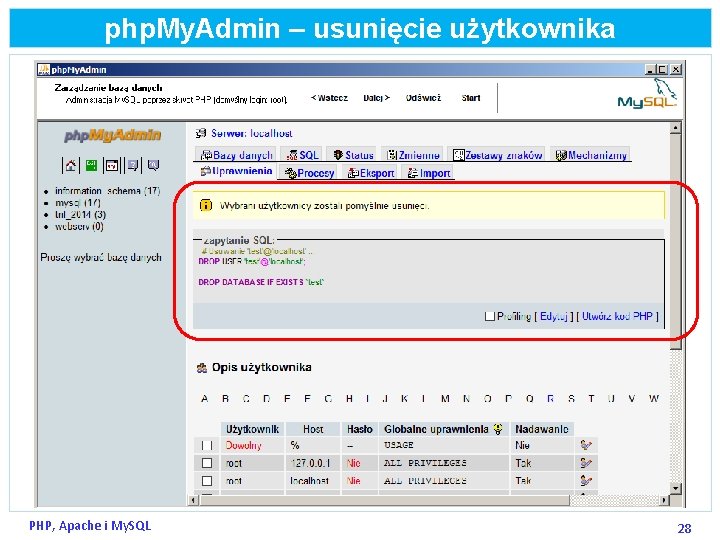This screenshot has width=720, height=540.
Task: Filter users by letter T
Action: click(591, 399)
